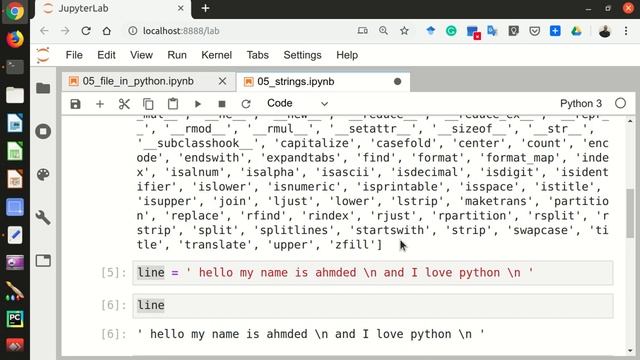Click output text of cell 6

[x=311, y=334]
